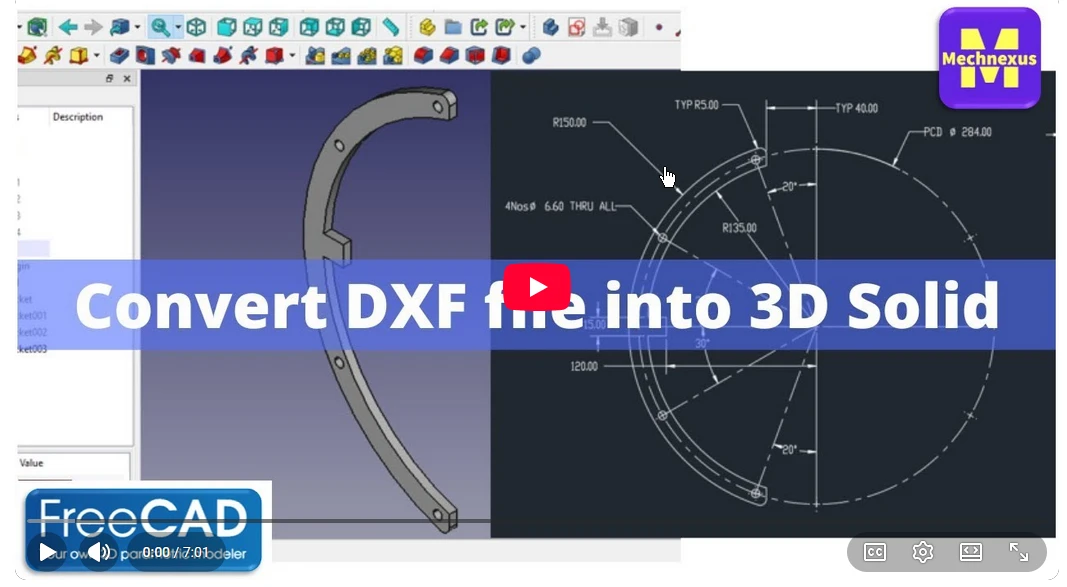Screen dimensions: 1067x587
Task: Click the Description column header
Action: pyautogui.click(x=78, y=117)
